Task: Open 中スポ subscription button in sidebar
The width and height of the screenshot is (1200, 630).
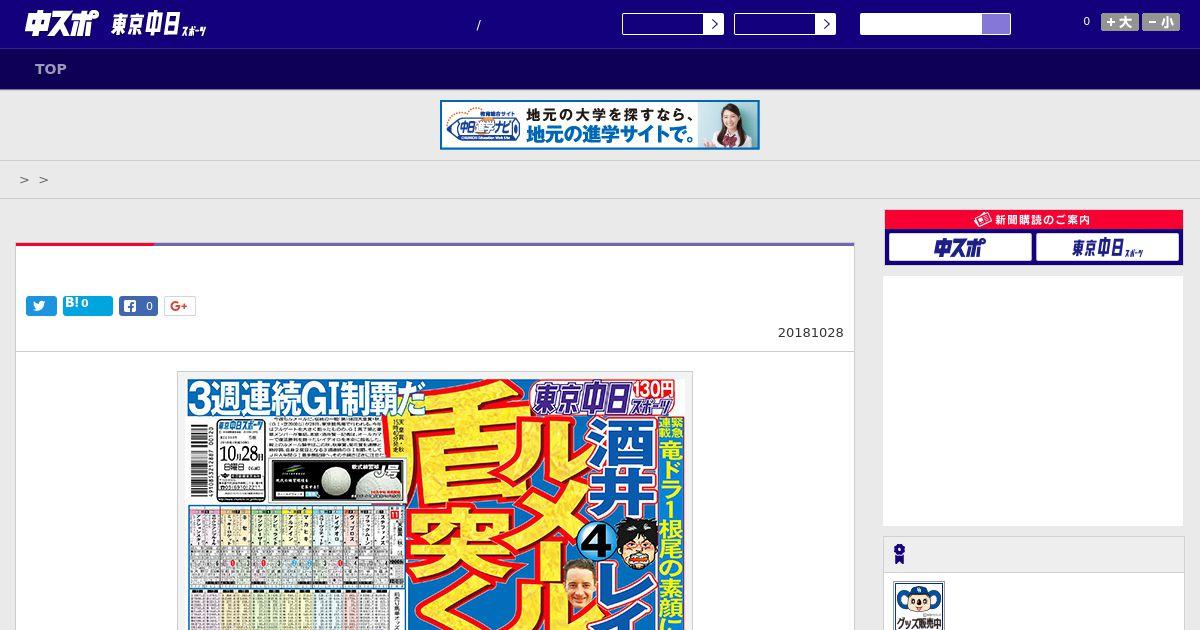Action: 960,247
